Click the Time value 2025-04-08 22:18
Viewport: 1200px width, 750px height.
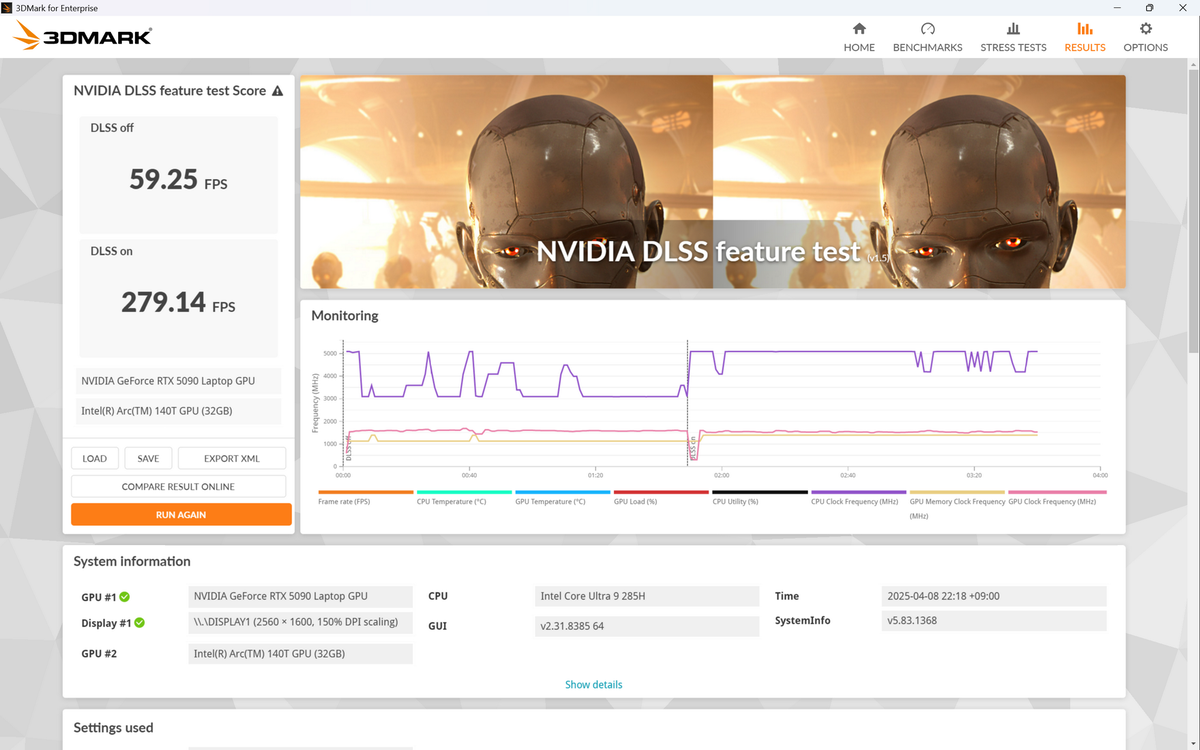click(x=994, y=596)
